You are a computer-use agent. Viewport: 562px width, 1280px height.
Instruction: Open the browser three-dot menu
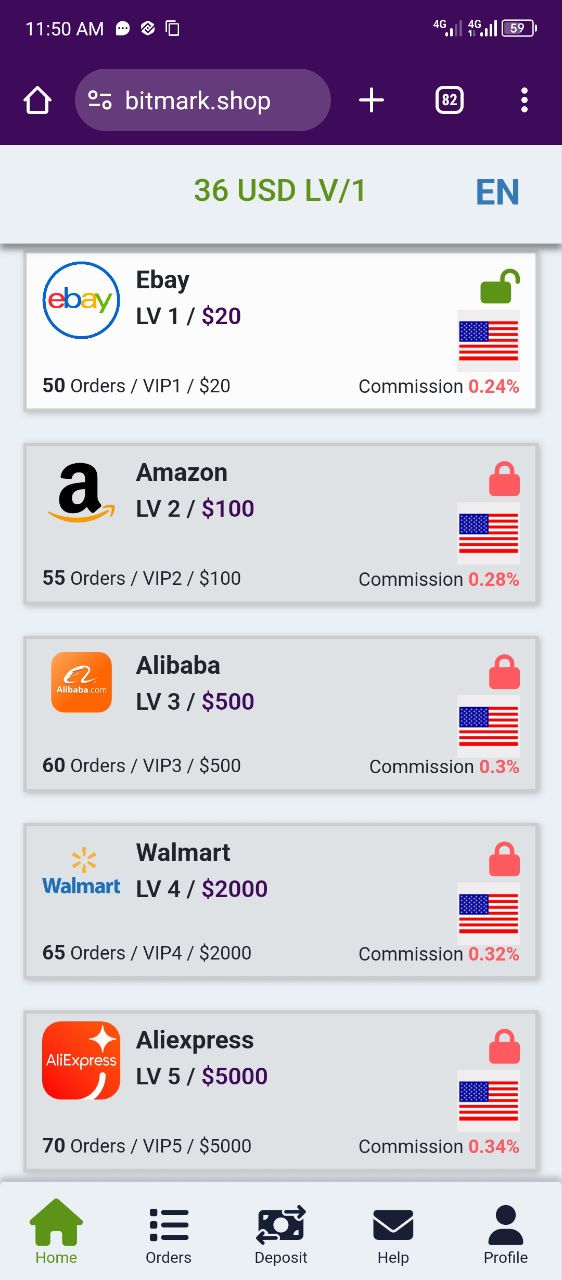click(x=524, y=100)
